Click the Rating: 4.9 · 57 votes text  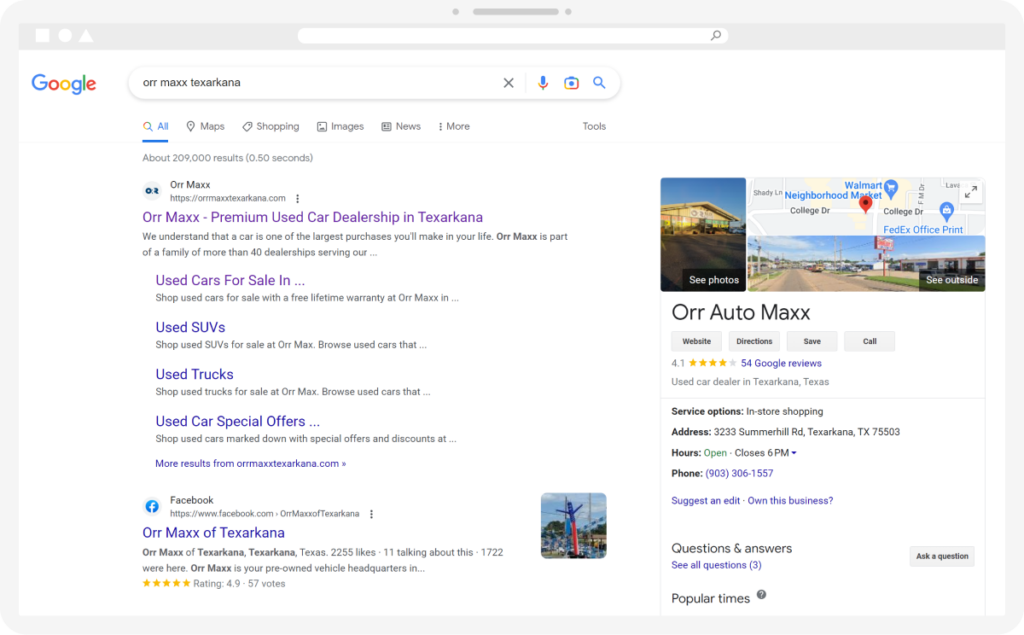point(239,584)
